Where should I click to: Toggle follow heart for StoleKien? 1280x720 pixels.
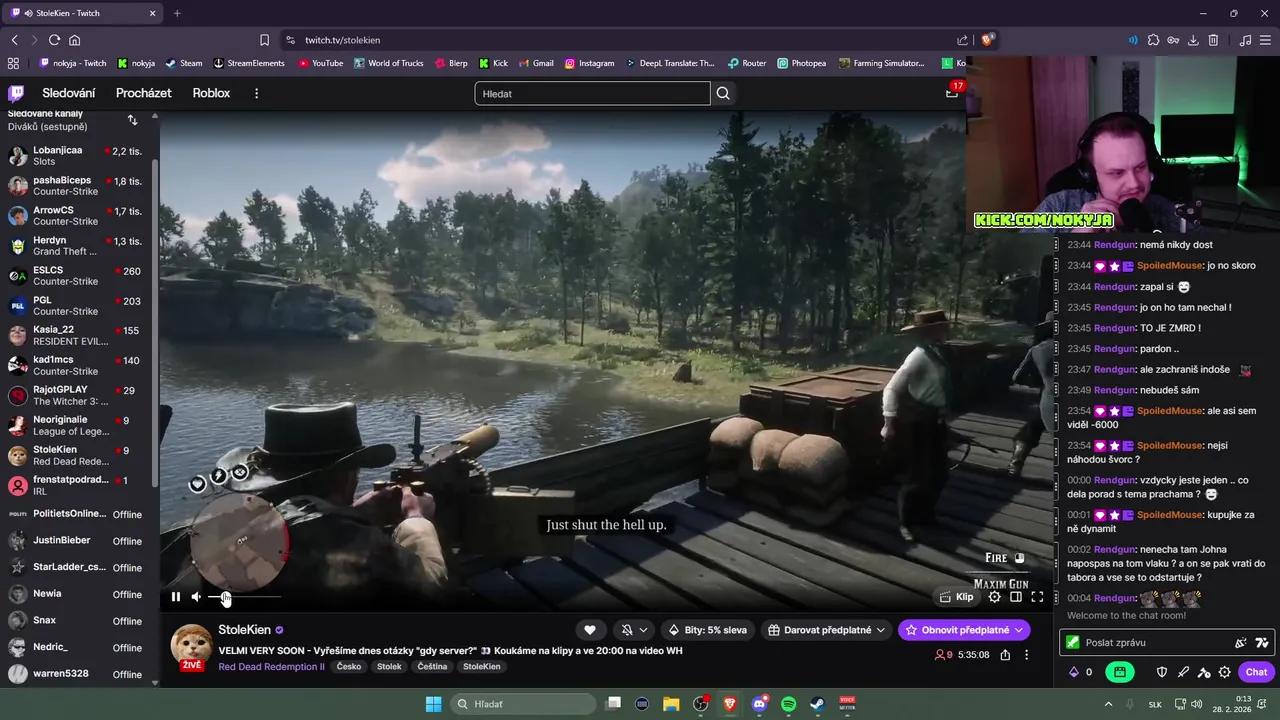tap(590, 630)
